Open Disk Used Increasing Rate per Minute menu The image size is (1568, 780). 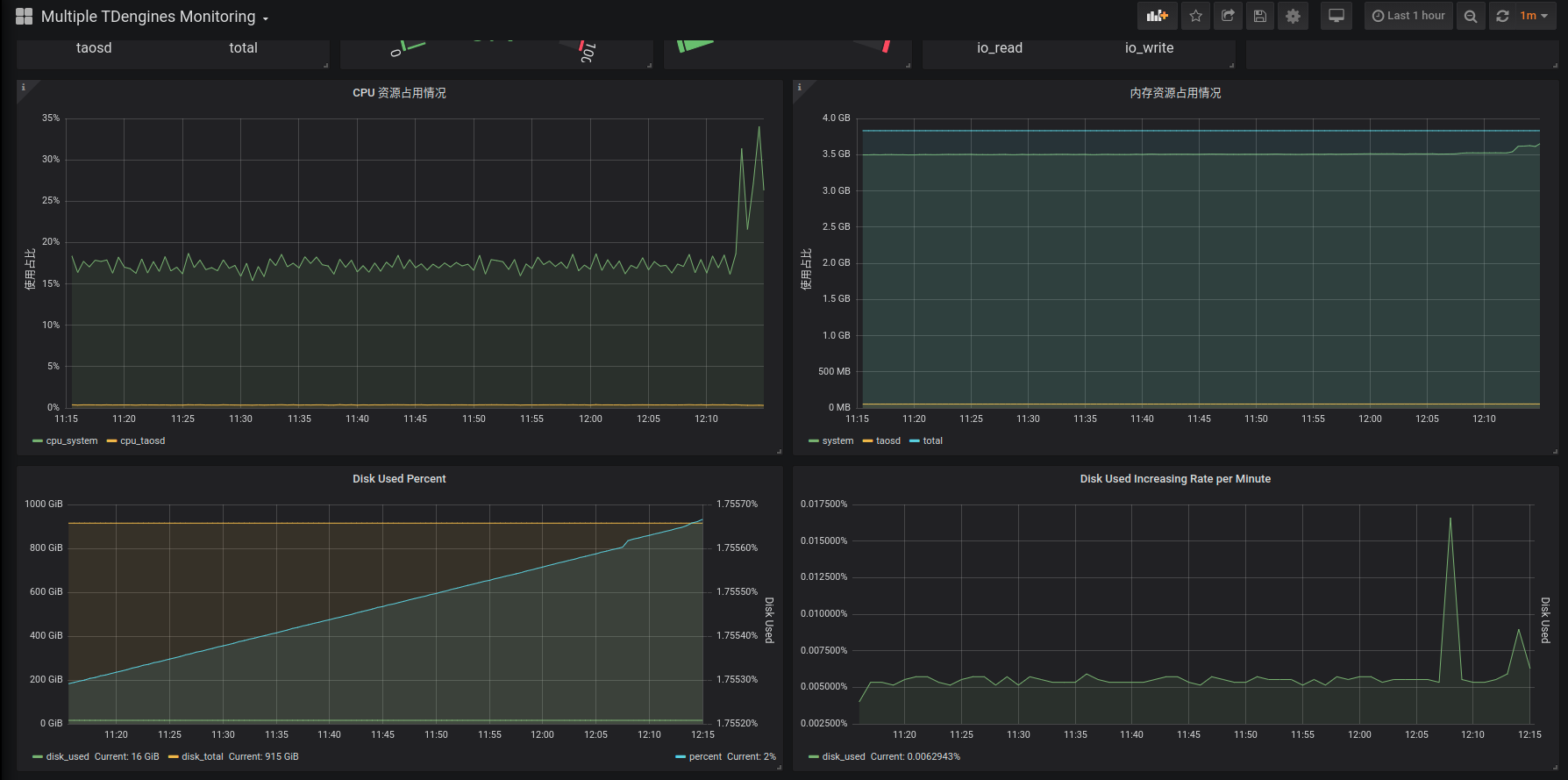pyautogui.click(x=1175, y=479)
